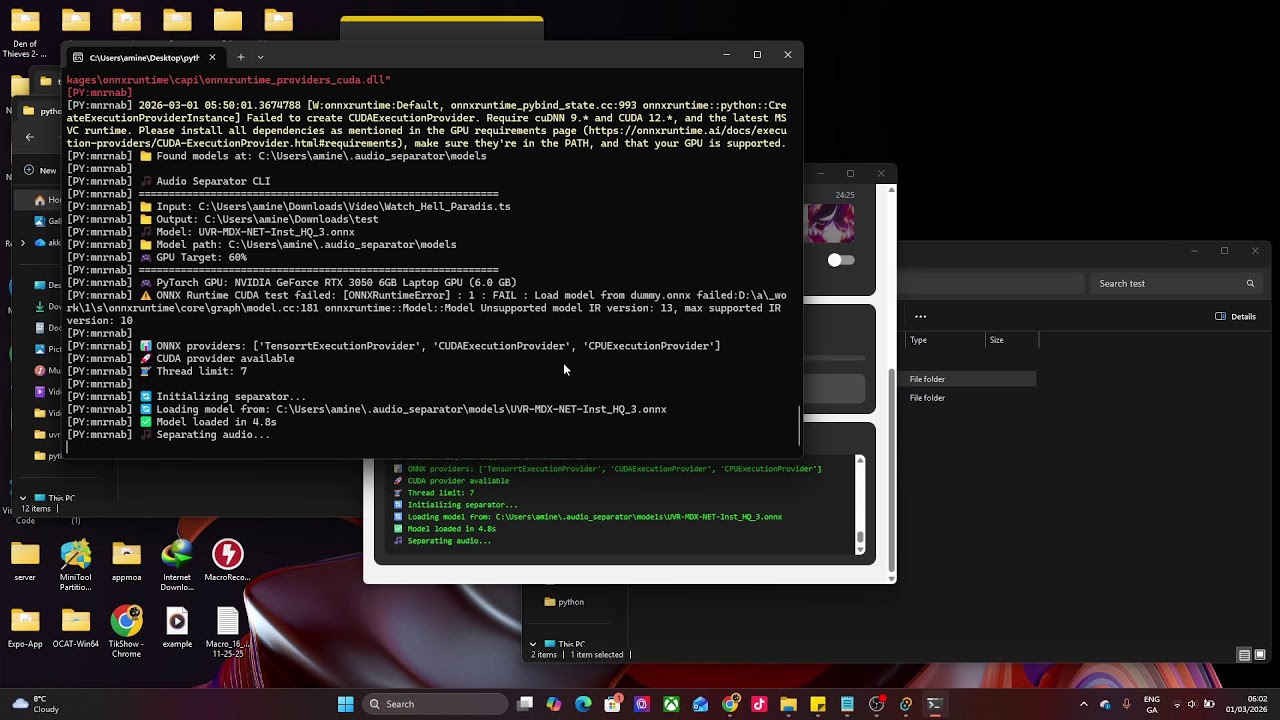Screen dimensions: 1280x720
Task: Click the anime thumbnail in the app window
Action: tap(831, 223)
